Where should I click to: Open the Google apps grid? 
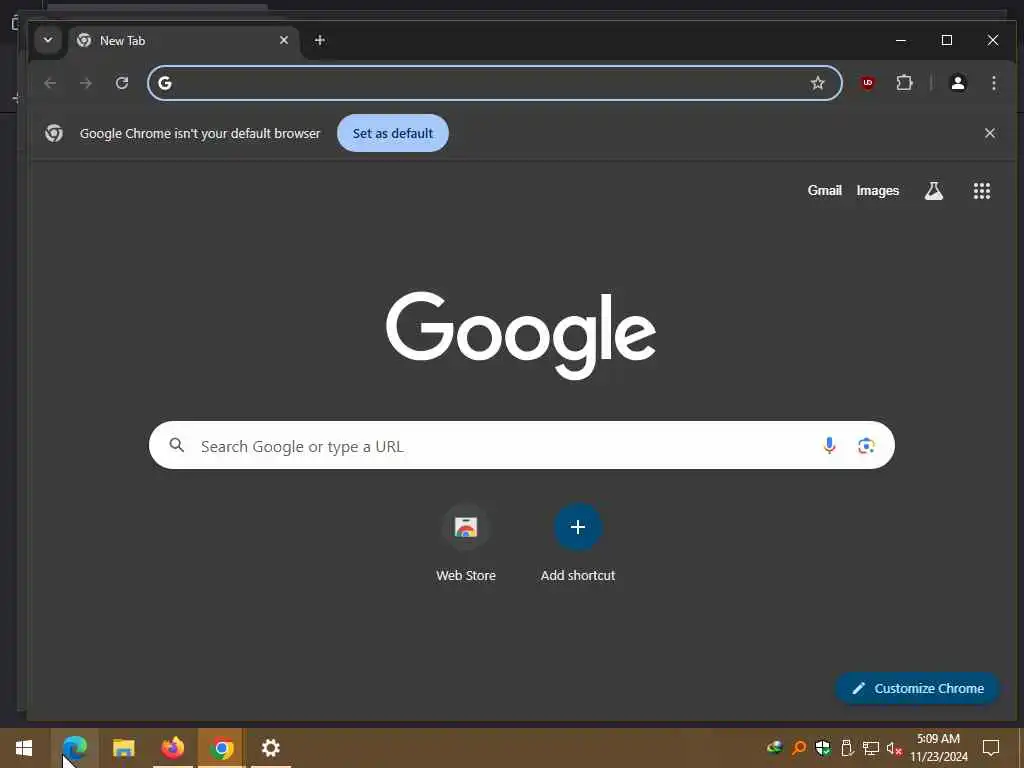click(x=982, y=191)
